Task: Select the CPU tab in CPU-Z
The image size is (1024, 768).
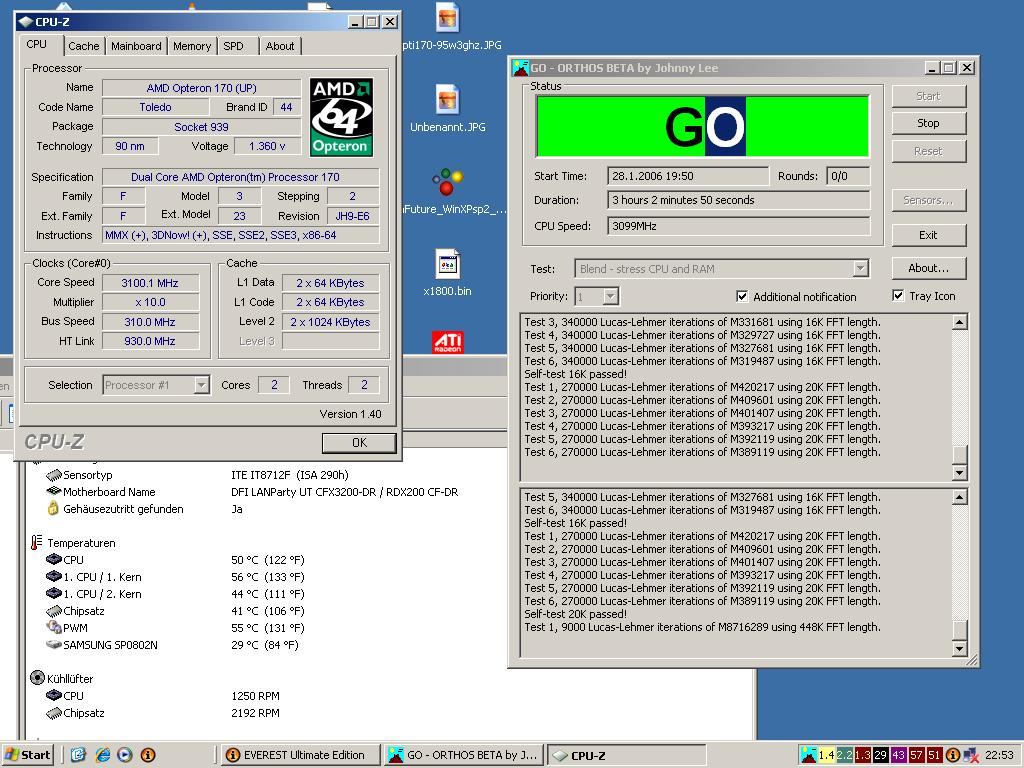Action: (37, 44)
